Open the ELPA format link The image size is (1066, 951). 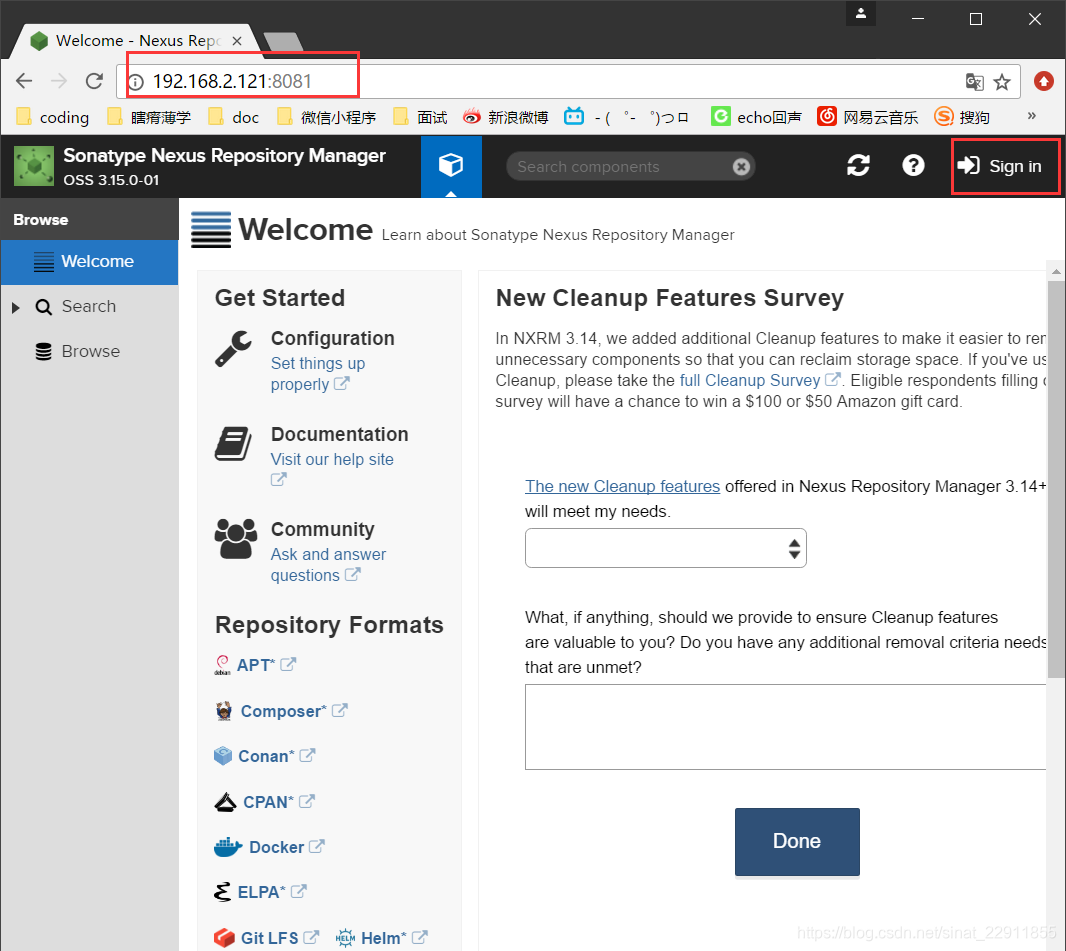(x=261, y=892)
